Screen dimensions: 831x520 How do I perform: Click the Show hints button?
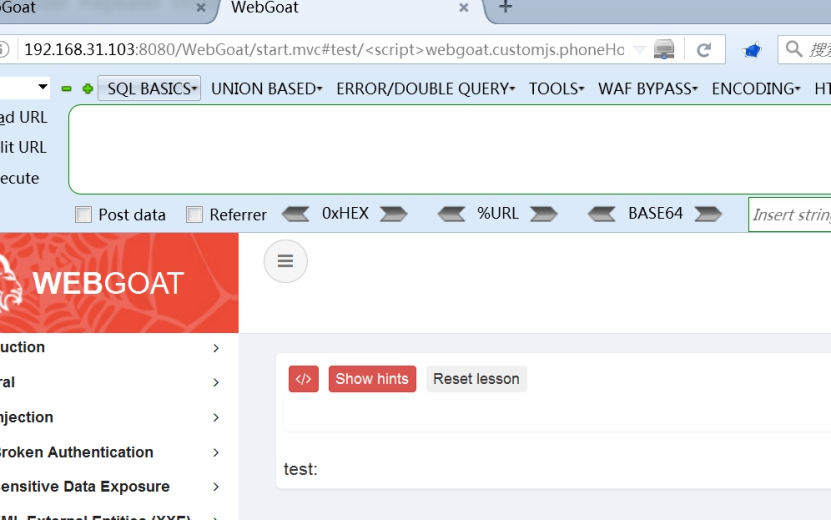372,379
